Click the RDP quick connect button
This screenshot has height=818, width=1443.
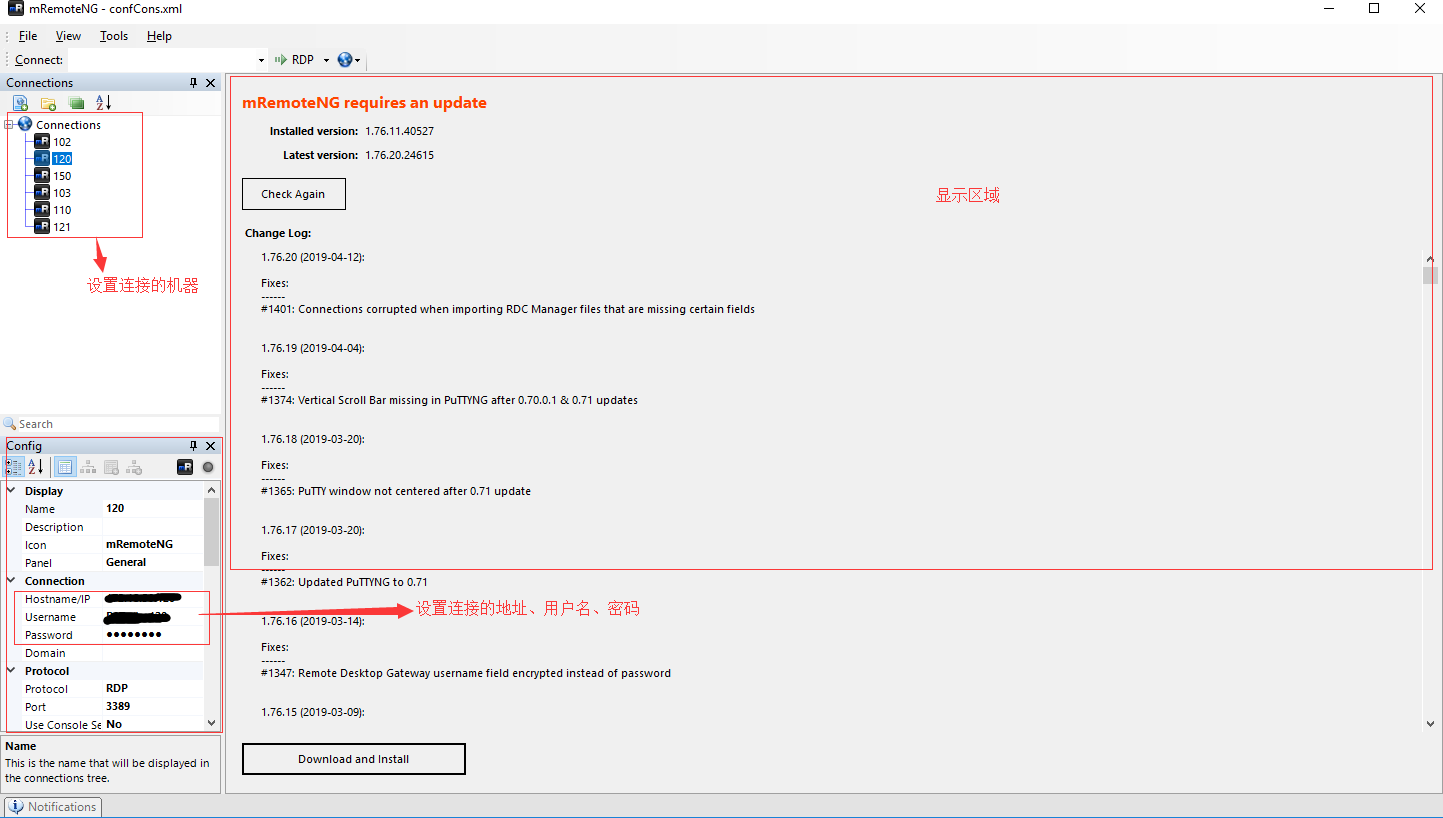pos(295,60)
